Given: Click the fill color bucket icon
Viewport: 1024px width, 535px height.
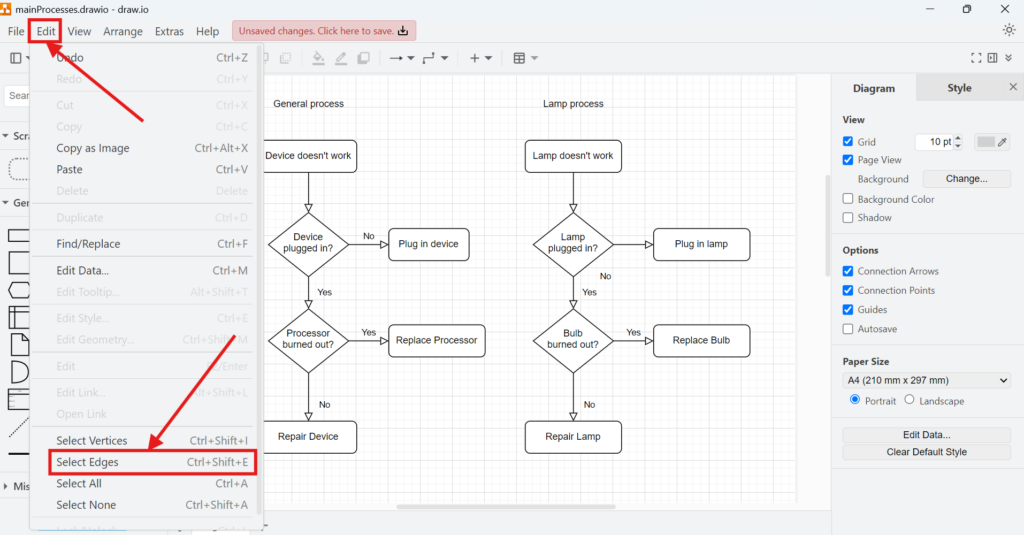Looking at the screenshot, I should [318, 59].
